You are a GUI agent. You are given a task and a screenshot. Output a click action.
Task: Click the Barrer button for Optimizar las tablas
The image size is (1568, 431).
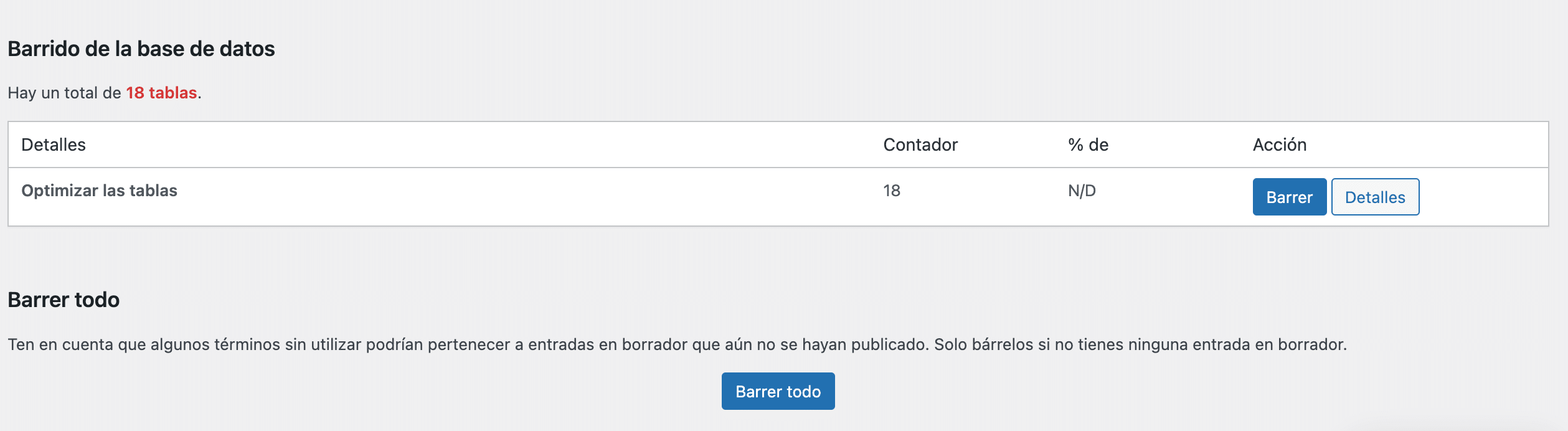coord(1289,197)
